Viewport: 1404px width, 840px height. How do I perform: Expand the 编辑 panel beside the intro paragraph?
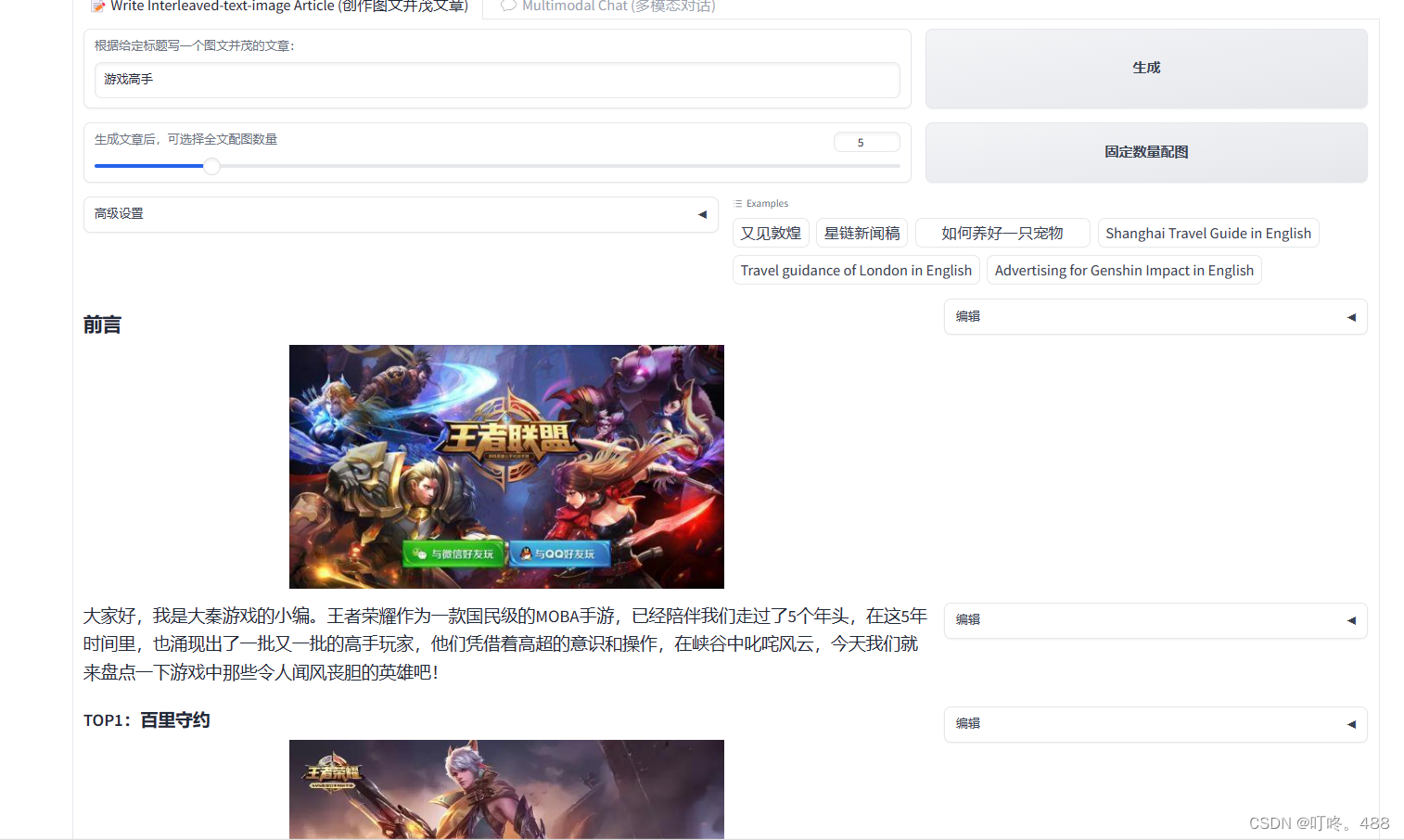(x=1155, y=620)
